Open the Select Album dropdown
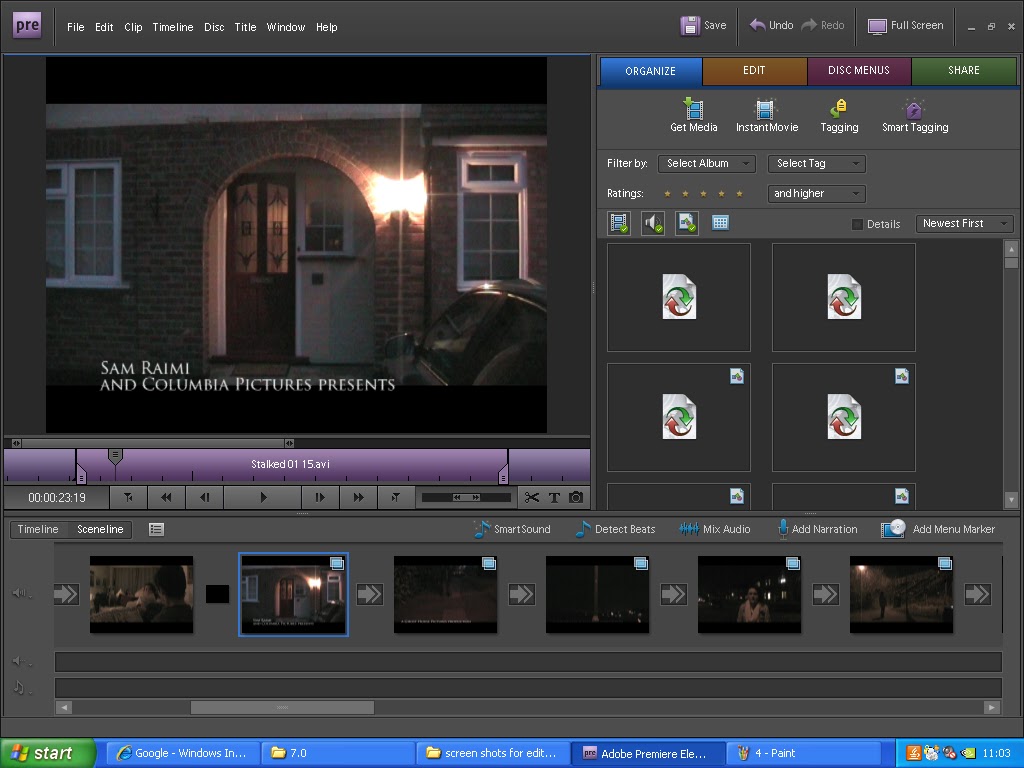Screen dimensions: 1024x768 (707, 163)
